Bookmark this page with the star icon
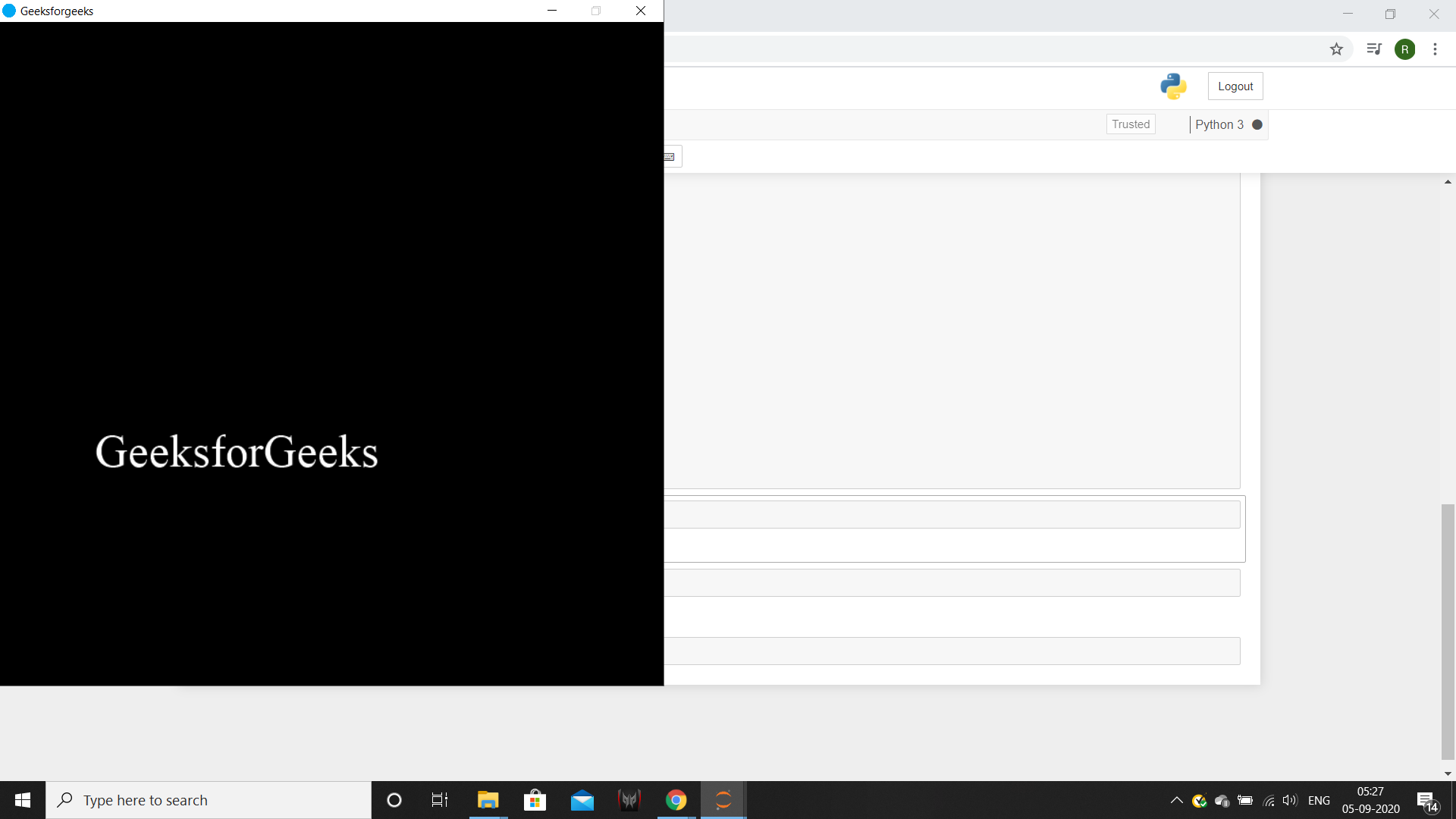 [x=1336, y=49]
